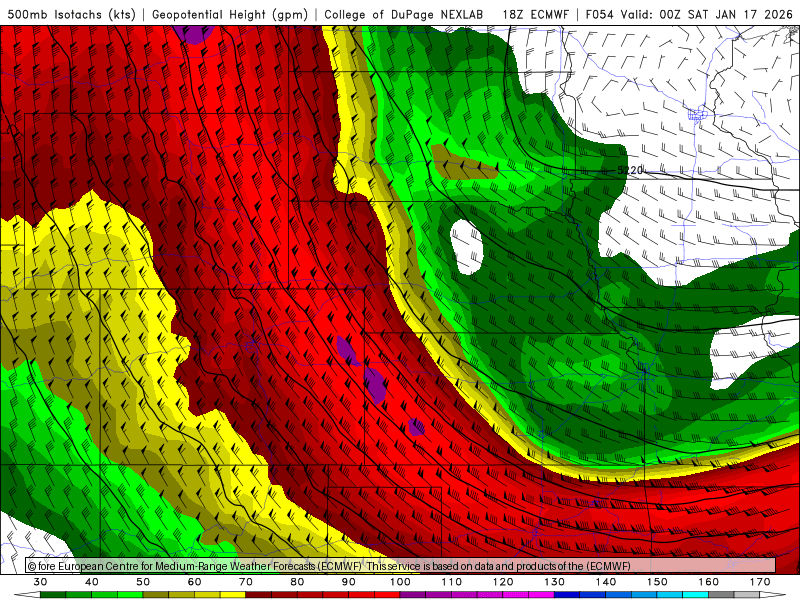The width and height of the screenshot is (800, 600).
Task: Click the "70" value on the color scale
Action: (246, 582)
